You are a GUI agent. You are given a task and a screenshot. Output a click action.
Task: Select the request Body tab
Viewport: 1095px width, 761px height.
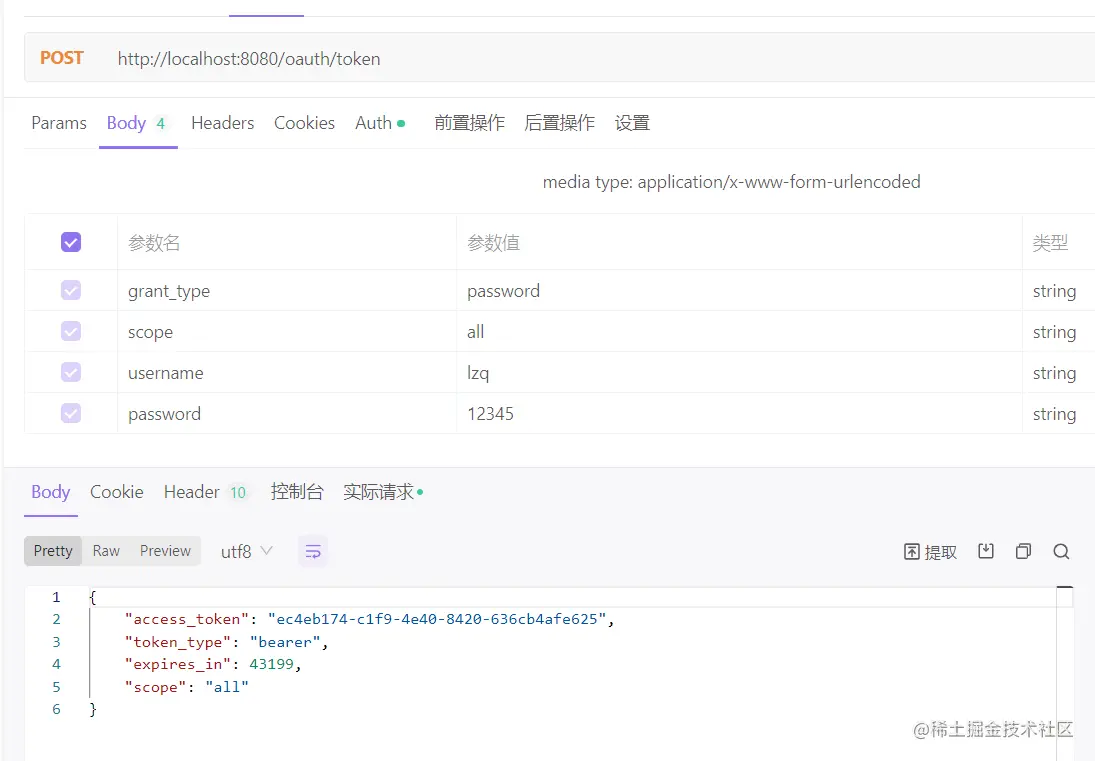pyautogui.click(x=138, y=123)
